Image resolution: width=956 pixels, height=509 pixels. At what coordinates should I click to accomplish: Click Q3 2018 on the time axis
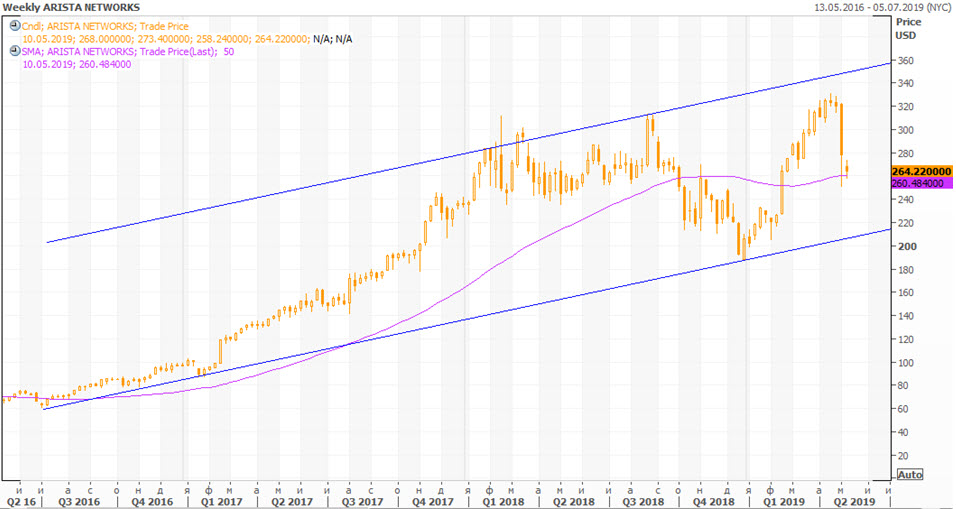pyautogui.click(x=644, y=502)
